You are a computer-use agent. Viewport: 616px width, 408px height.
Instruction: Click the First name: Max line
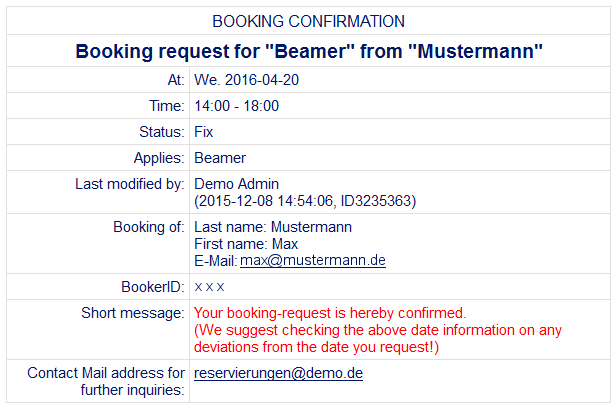[x=246, y=244]
